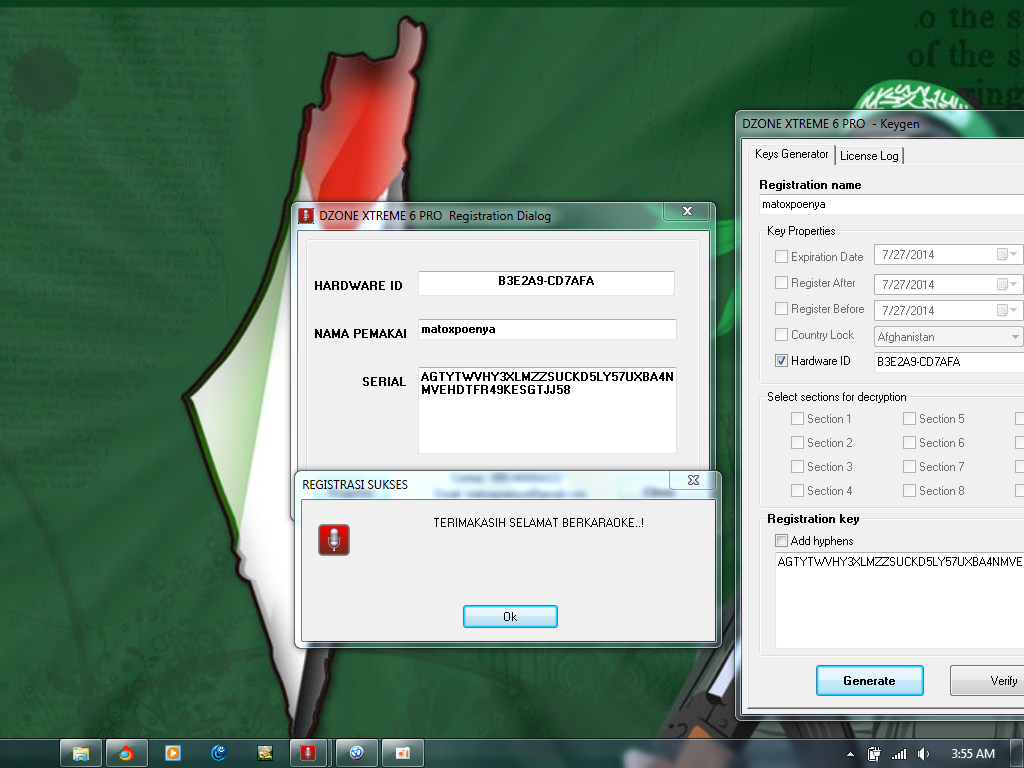Click the Registration key output box
Viewport: 1024px width, 768px height.
[x=900, y=600]
